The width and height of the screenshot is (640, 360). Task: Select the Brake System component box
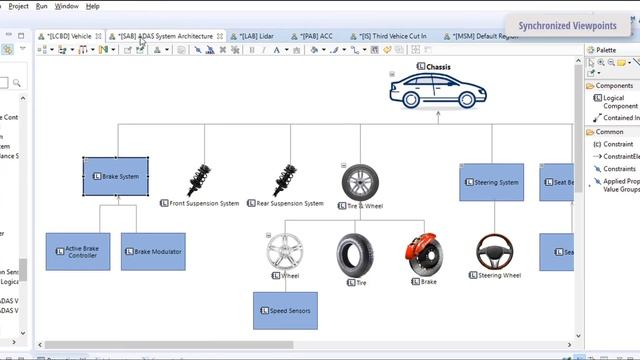(116, 176)
